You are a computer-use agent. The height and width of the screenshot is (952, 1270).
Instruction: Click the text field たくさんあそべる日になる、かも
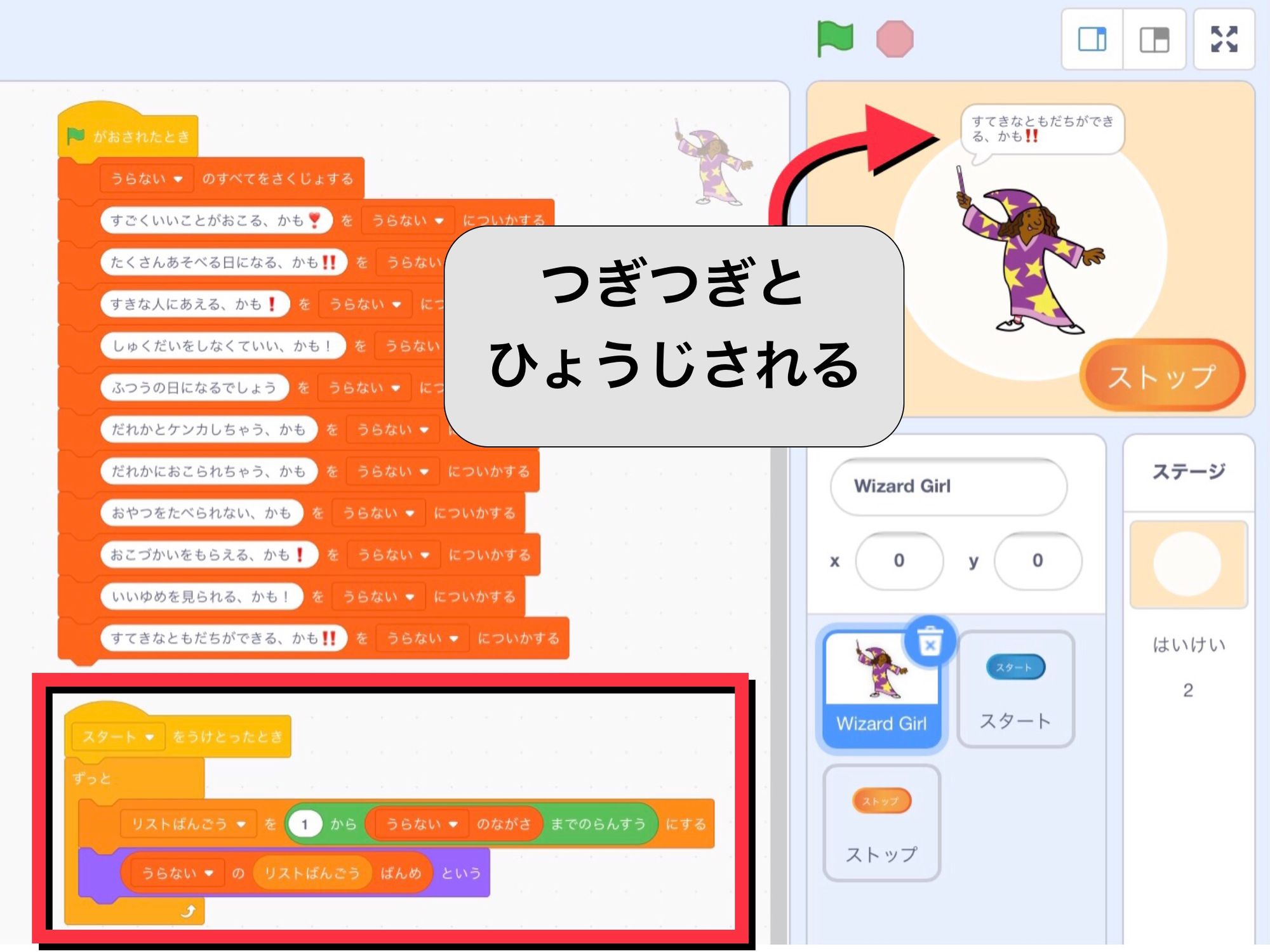[x=224, y=262]
